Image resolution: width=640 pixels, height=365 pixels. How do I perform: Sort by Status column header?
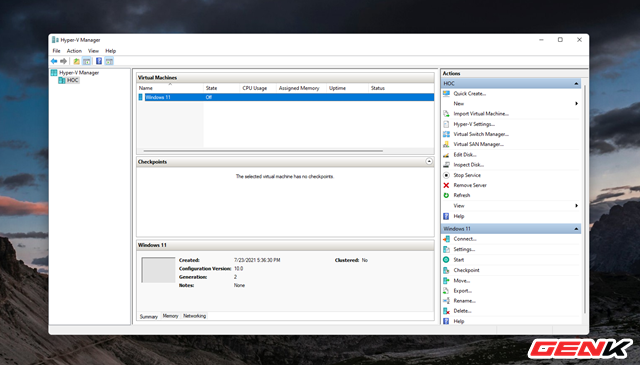click(x=401, y=88)
